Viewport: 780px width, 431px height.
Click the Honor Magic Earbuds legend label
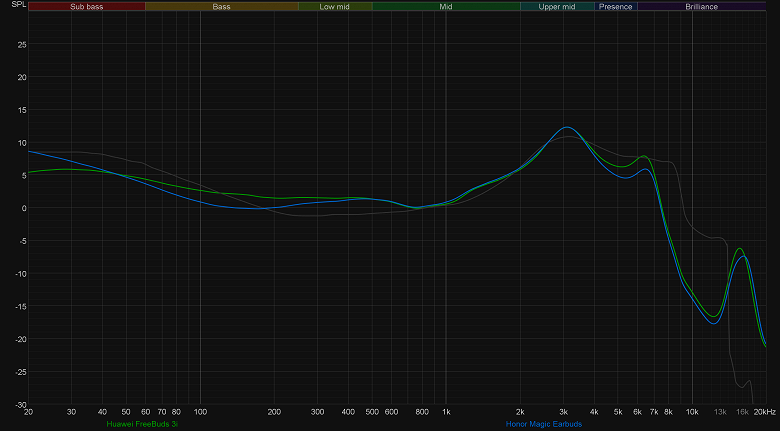point(544,424)
